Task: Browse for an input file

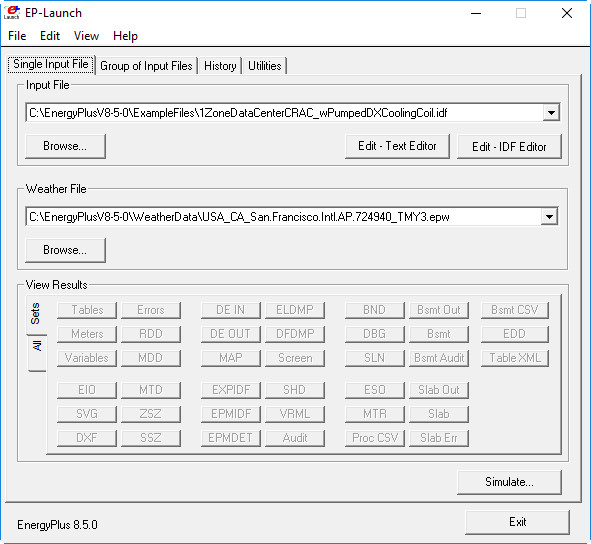Action: point(65,146)
